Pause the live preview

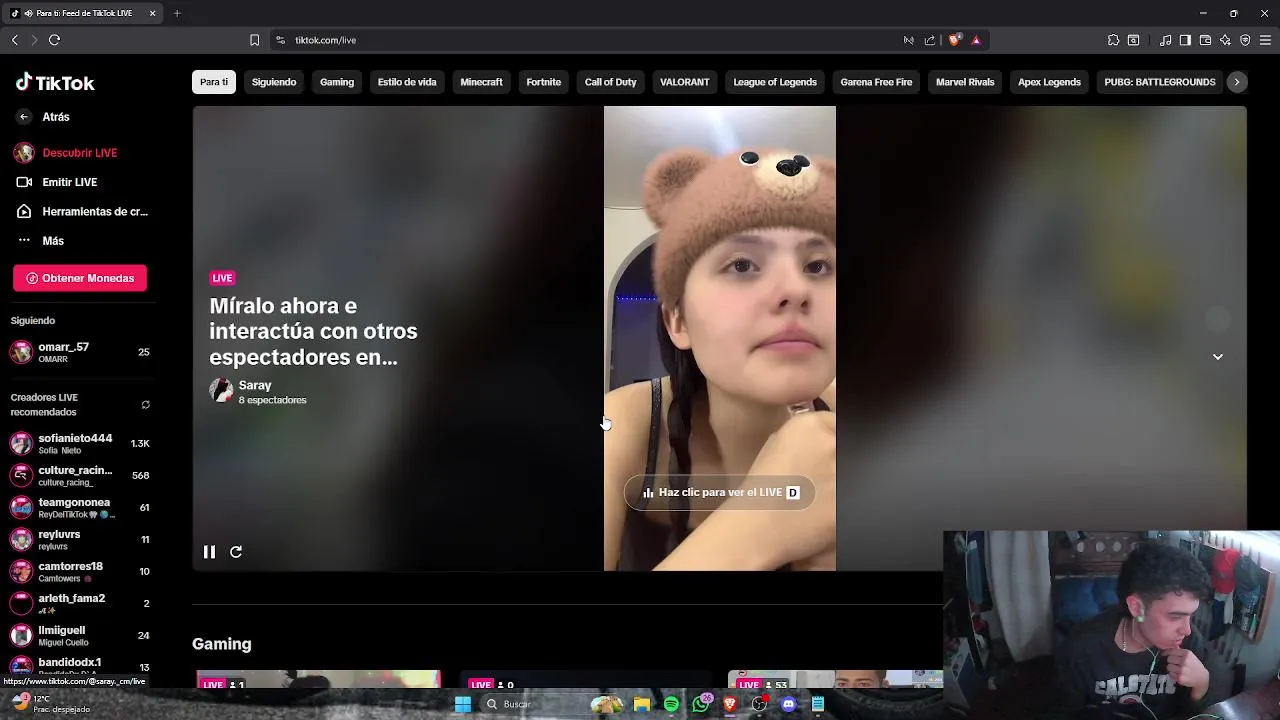click(209, 552)
